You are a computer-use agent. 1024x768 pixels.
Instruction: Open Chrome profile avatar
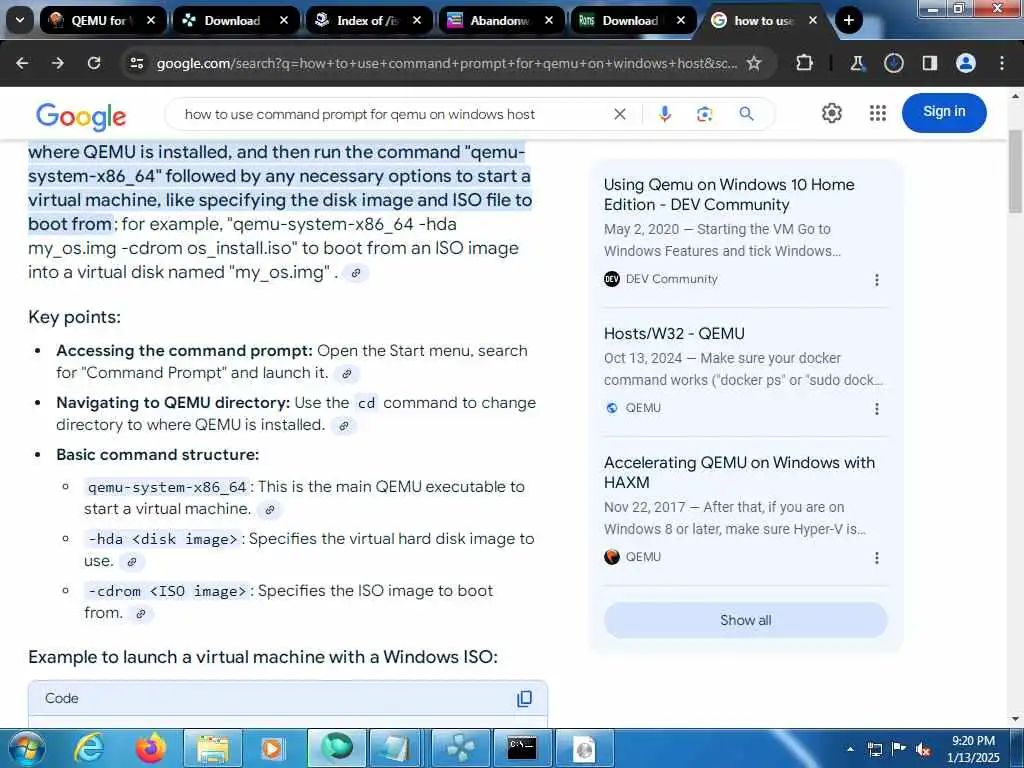[965, 63]
